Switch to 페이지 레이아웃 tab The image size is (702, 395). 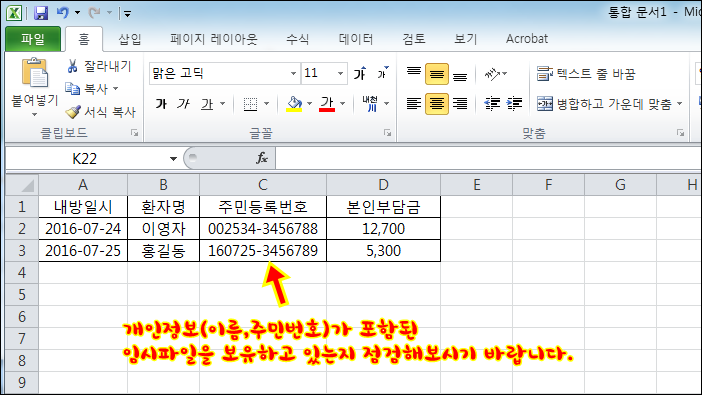pyautogui.click(x=214, y=39)
